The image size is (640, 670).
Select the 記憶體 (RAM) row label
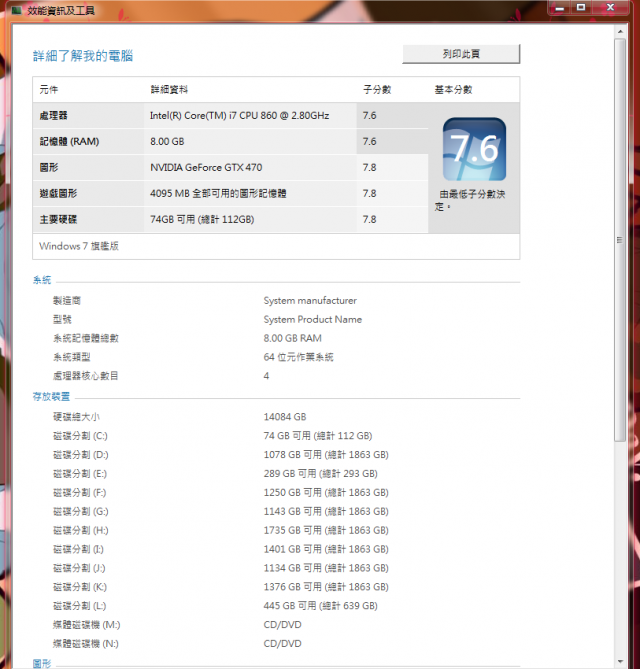(69, 141)
